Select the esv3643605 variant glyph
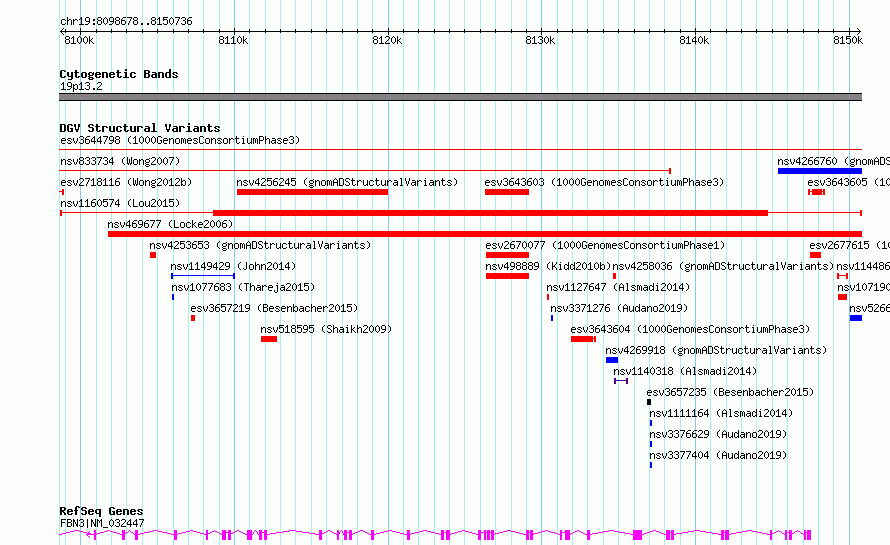The height and width of the screenshot is (545, 890). [816, 192]
